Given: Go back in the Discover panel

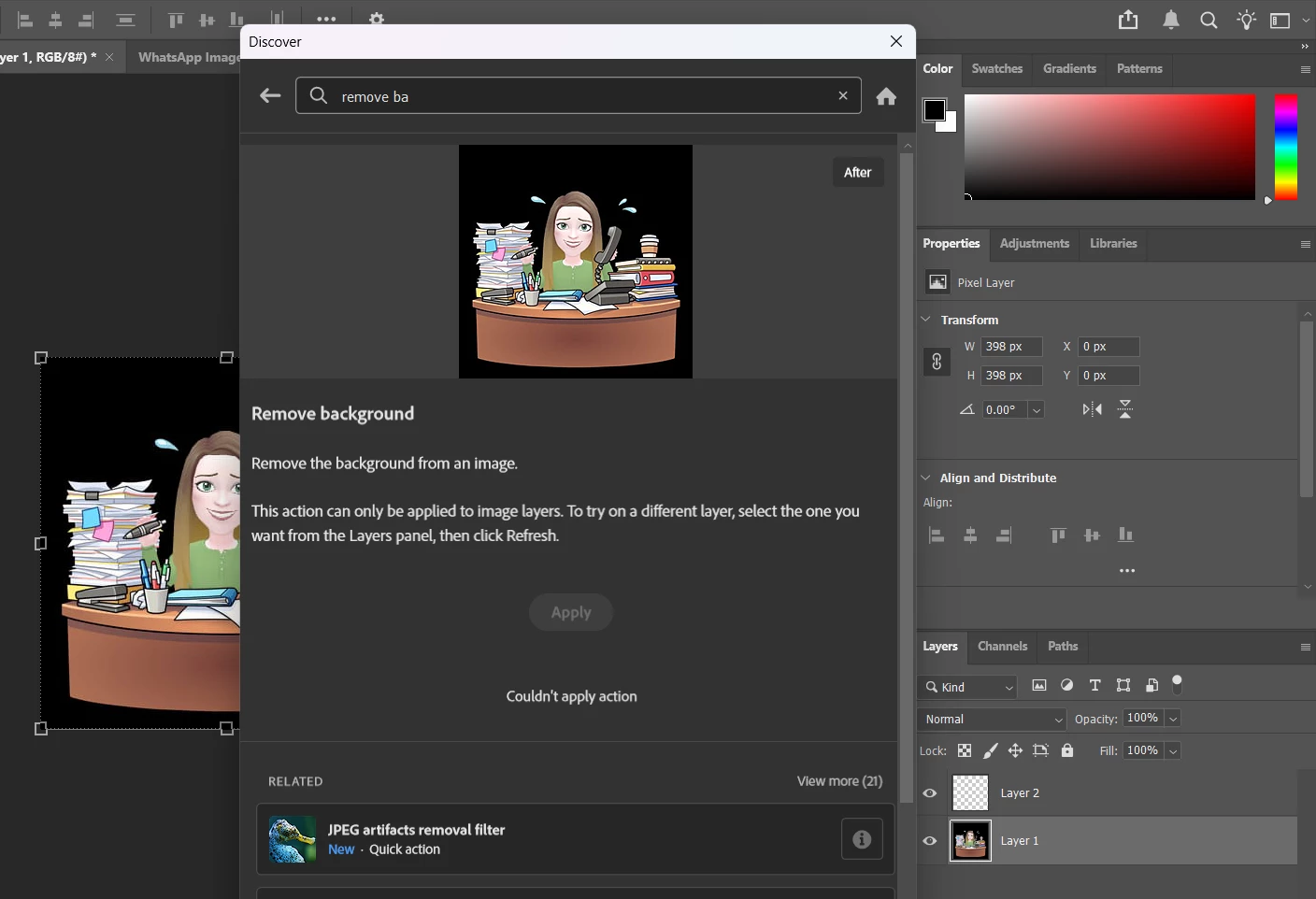Looking at the screenshot, I should [270, 95].
